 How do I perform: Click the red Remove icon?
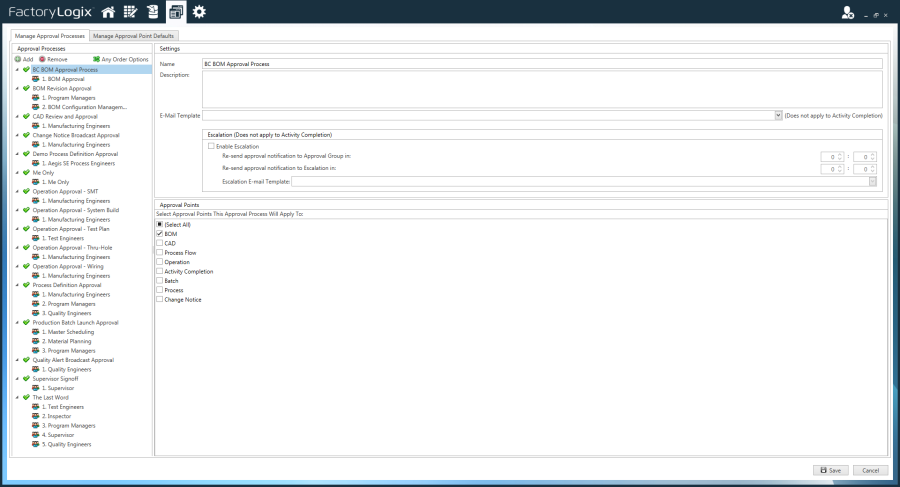click(x=43, y=59)
